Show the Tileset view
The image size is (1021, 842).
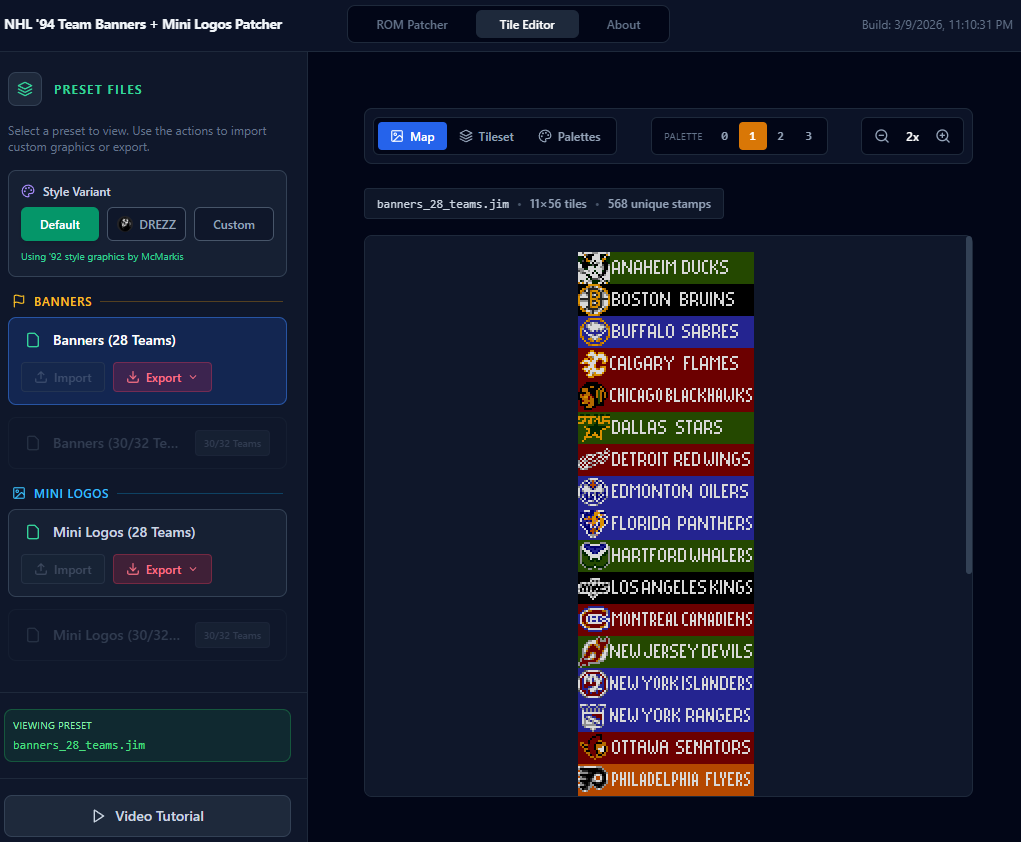tap(486, 136)
